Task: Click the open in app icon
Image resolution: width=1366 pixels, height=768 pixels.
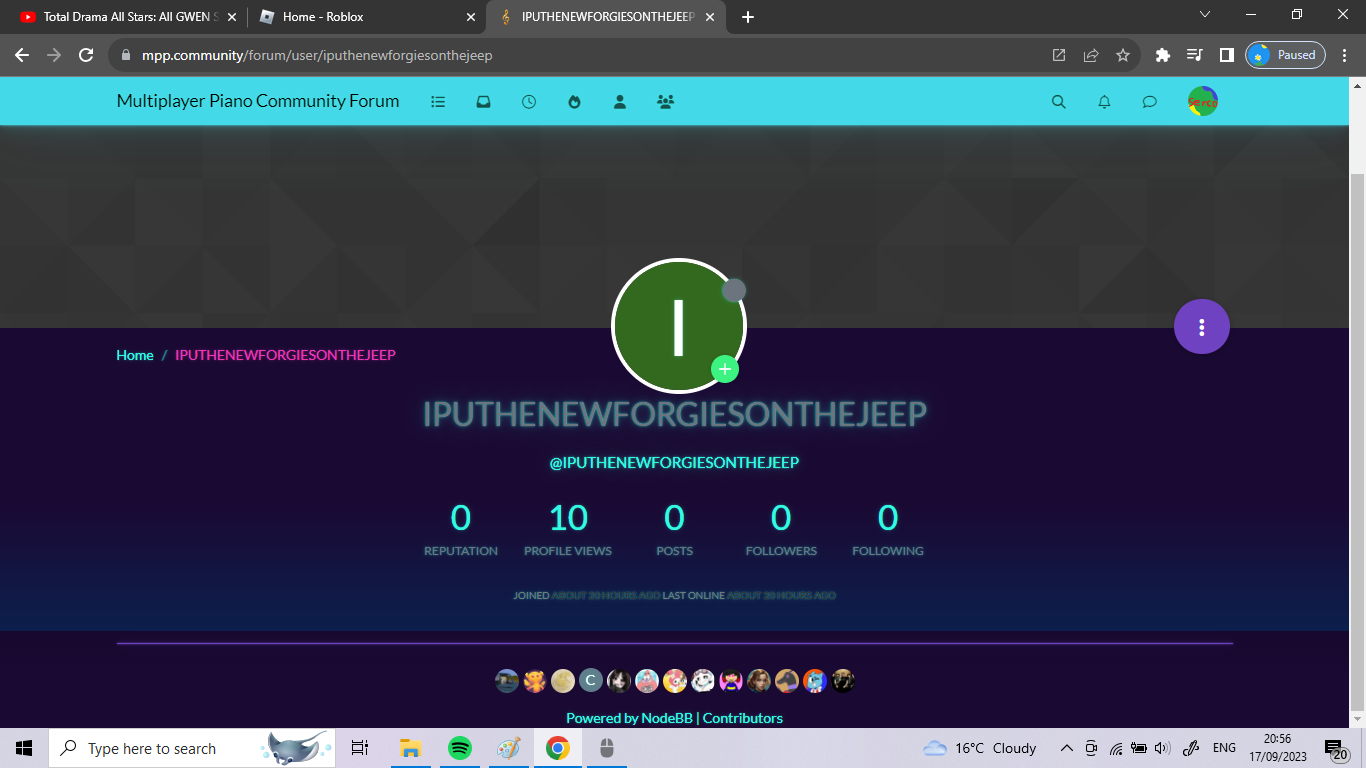Action: pyautogui.click(x=1059, y=55)
